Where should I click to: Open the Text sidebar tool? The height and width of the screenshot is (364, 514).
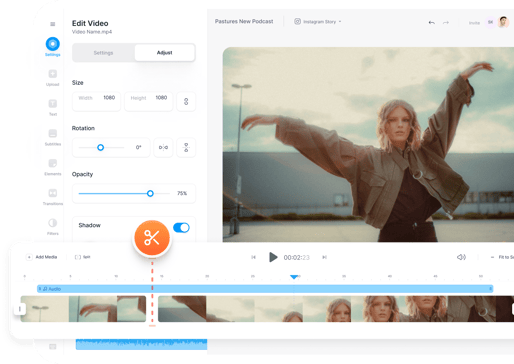pyautogui.click(x=53, y=107)
